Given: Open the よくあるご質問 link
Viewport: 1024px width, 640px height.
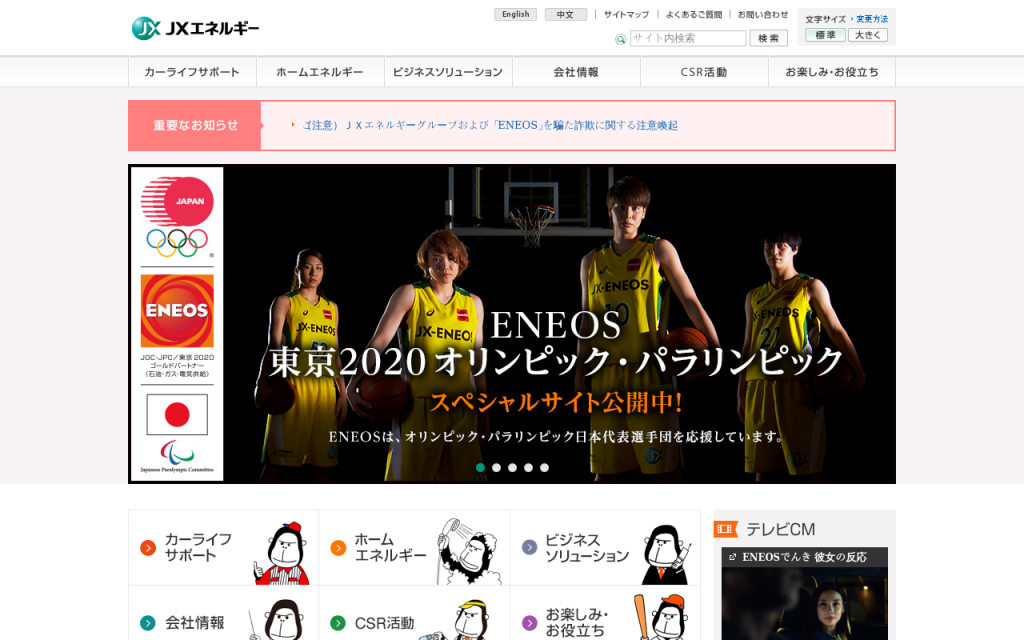Looking at the screenshot, I should (694, 14).
